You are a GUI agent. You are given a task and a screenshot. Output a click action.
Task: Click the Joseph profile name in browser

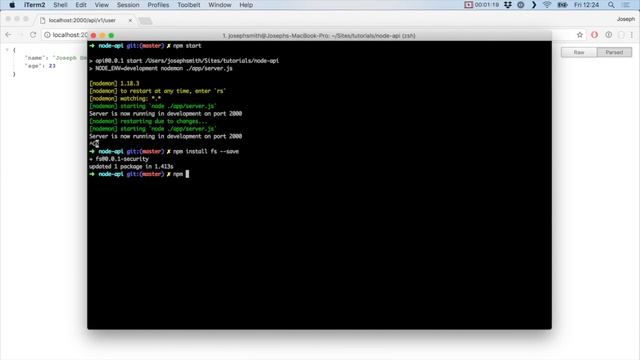(625, 19)
